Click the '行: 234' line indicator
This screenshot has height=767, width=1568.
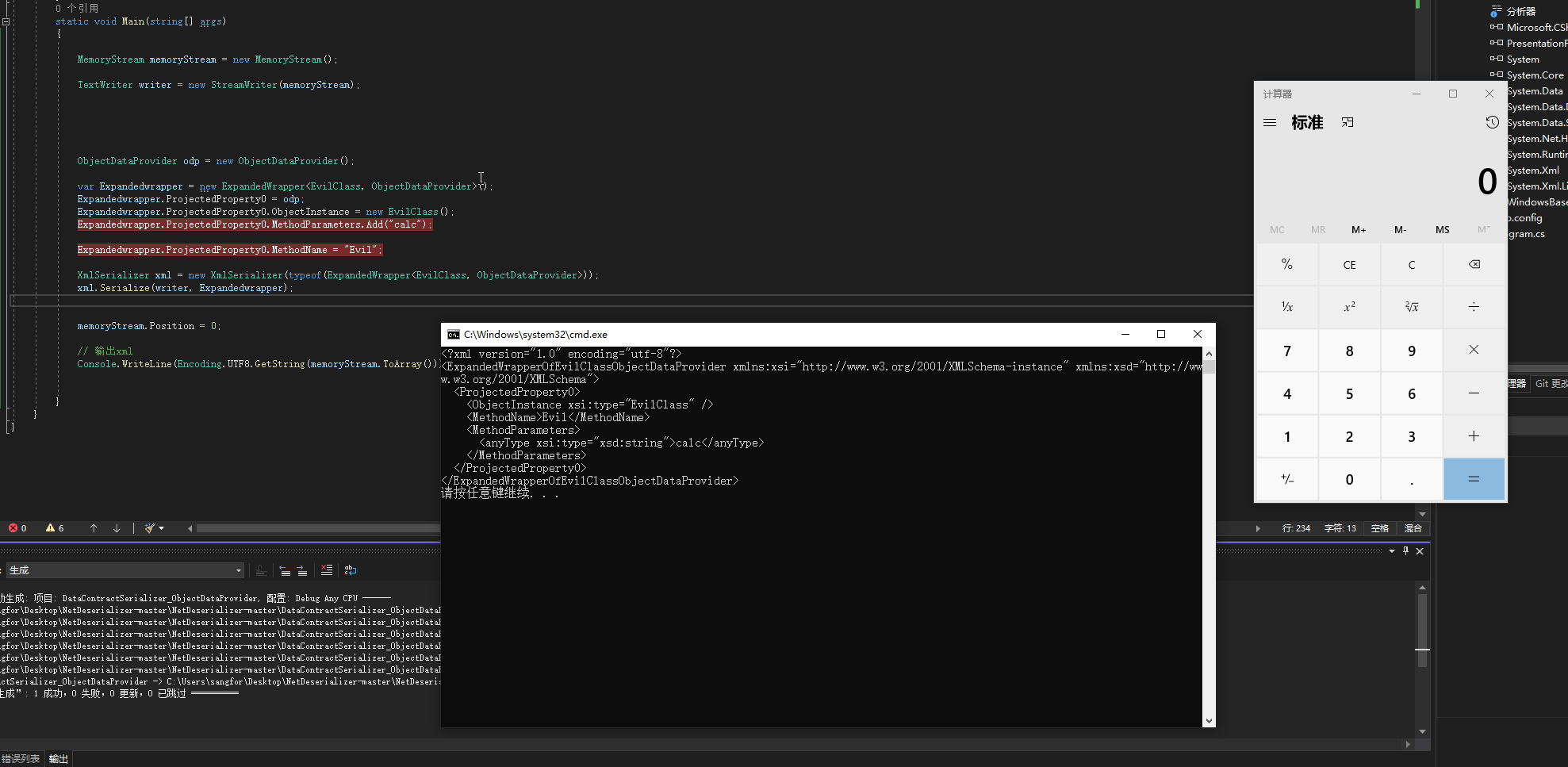point(1297,528)
